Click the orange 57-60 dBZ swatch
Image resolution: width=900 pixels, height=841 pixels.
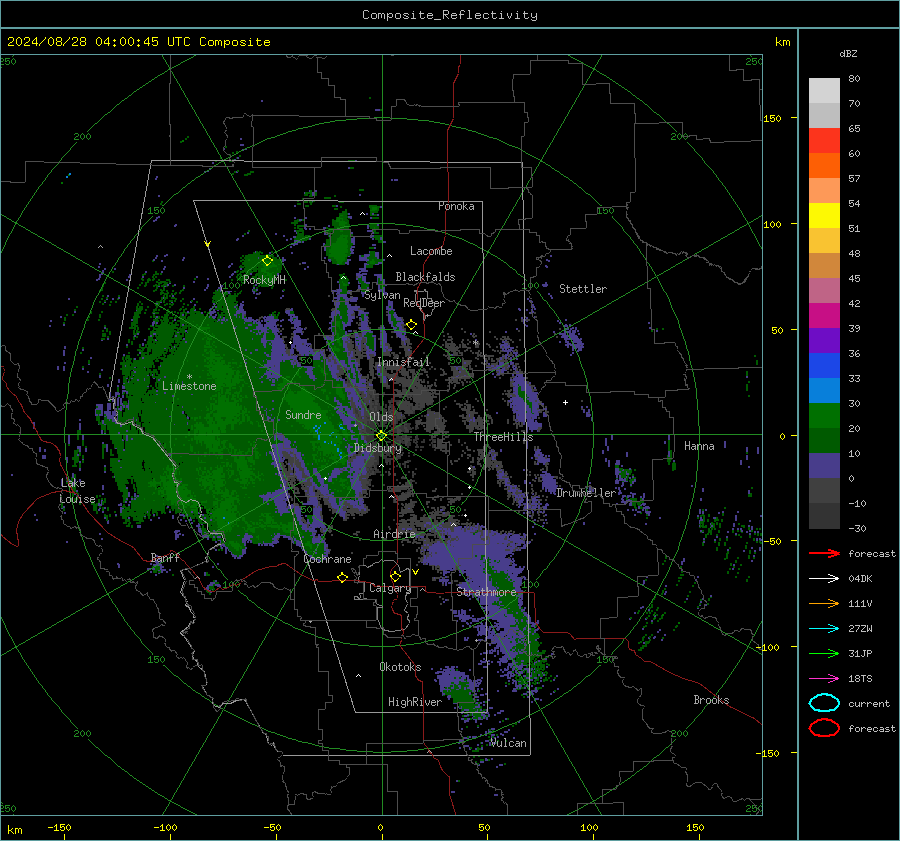tap(824, 166)
